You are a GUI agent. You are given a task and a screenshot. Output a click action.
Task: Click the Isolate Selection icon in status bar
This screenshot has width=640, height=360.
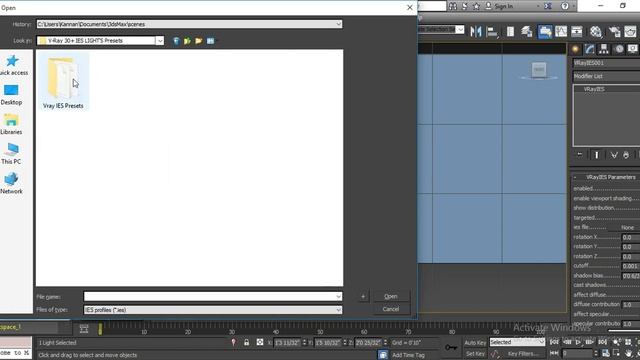point(233,342)
